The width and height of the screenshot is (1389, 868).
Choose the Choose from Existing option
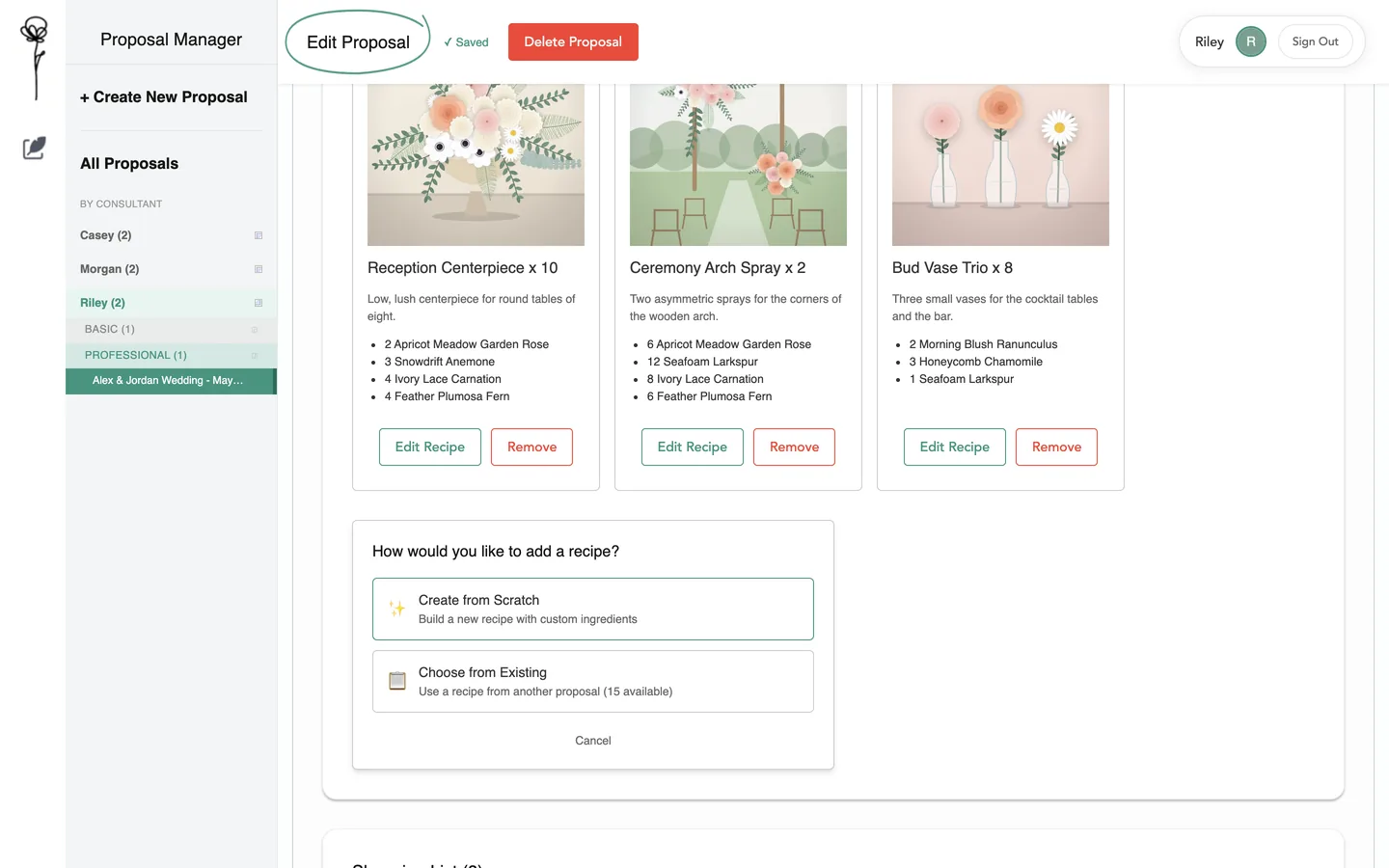tap(593, 681)
